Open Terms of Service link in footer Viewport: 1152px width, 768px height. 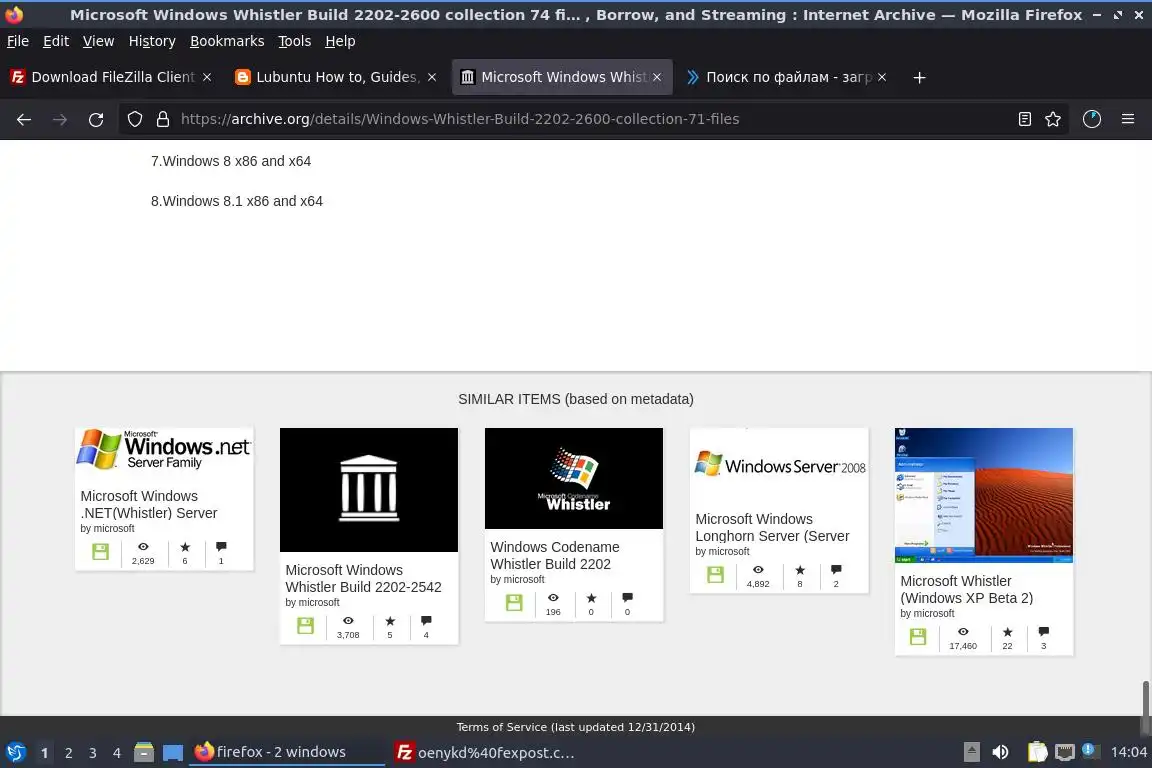575,727
